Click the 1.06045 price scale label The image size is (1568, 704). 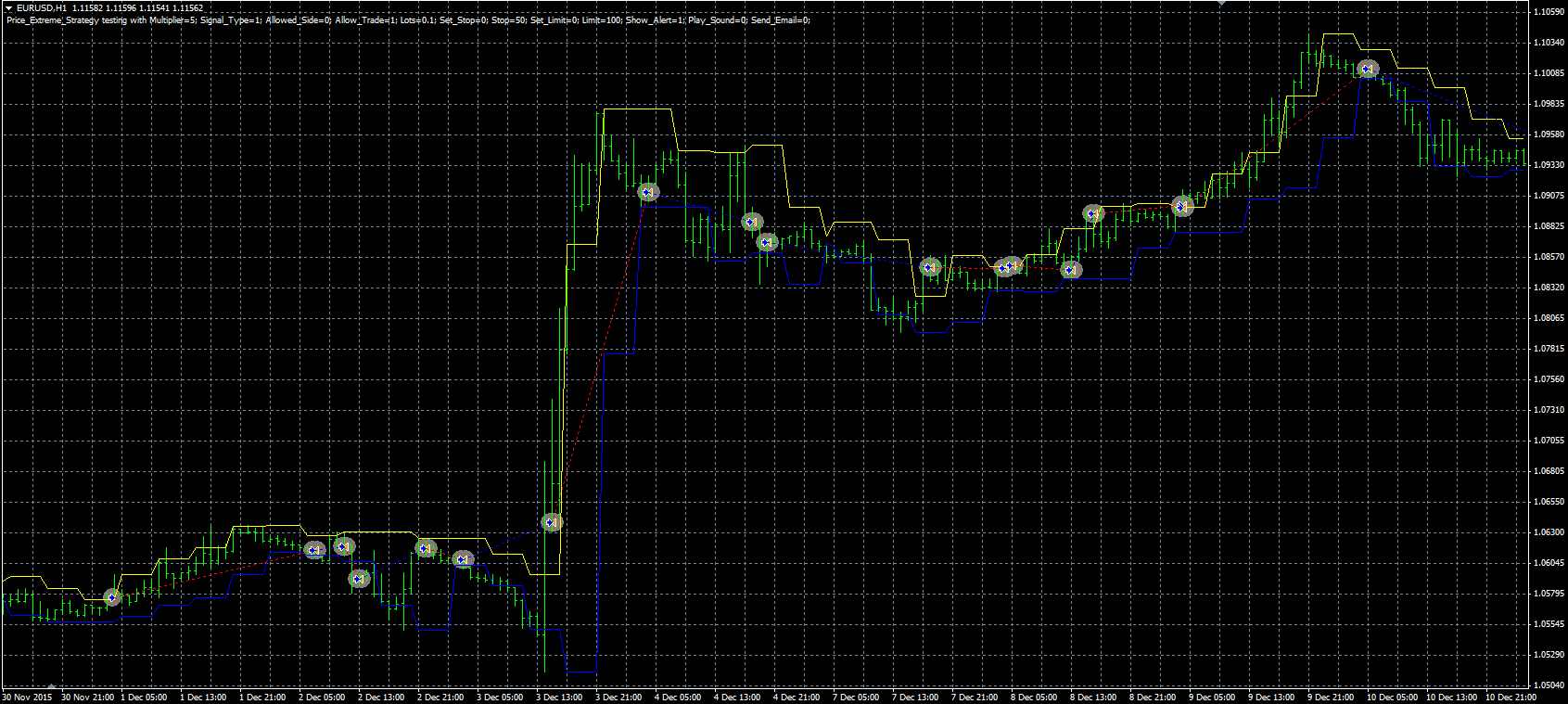pos(1549,563)
